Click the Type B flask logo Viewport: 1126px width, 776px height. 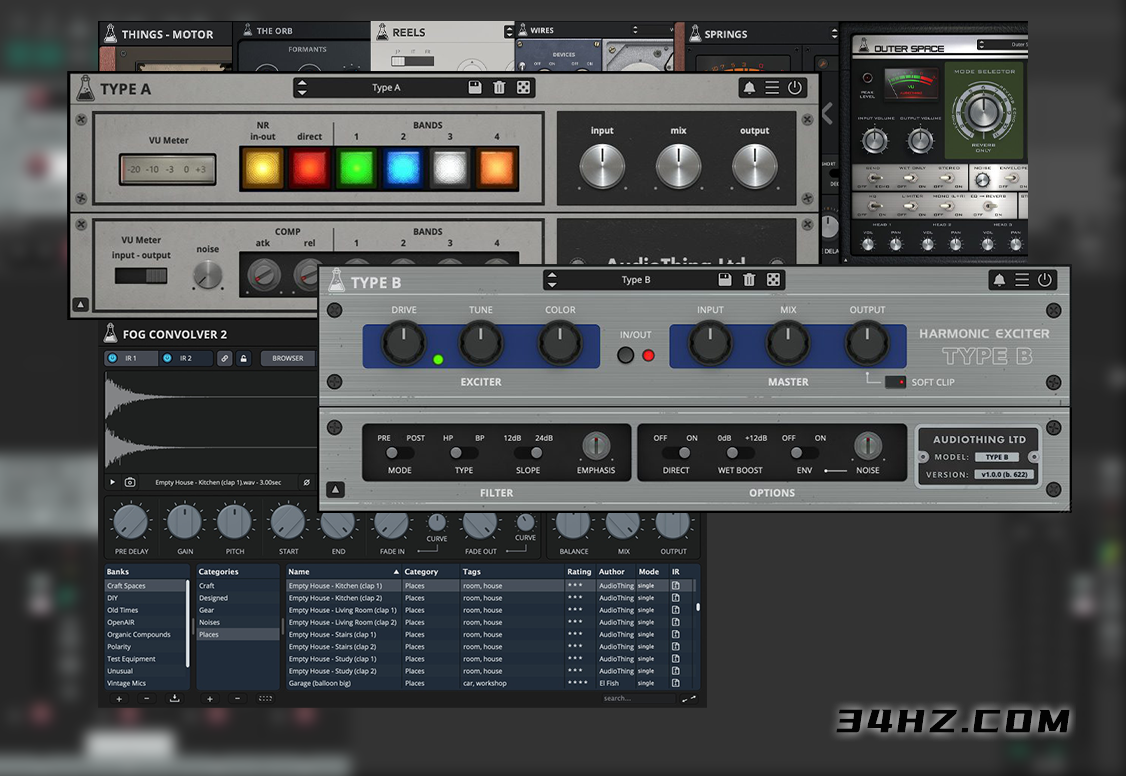coord(336,280)
